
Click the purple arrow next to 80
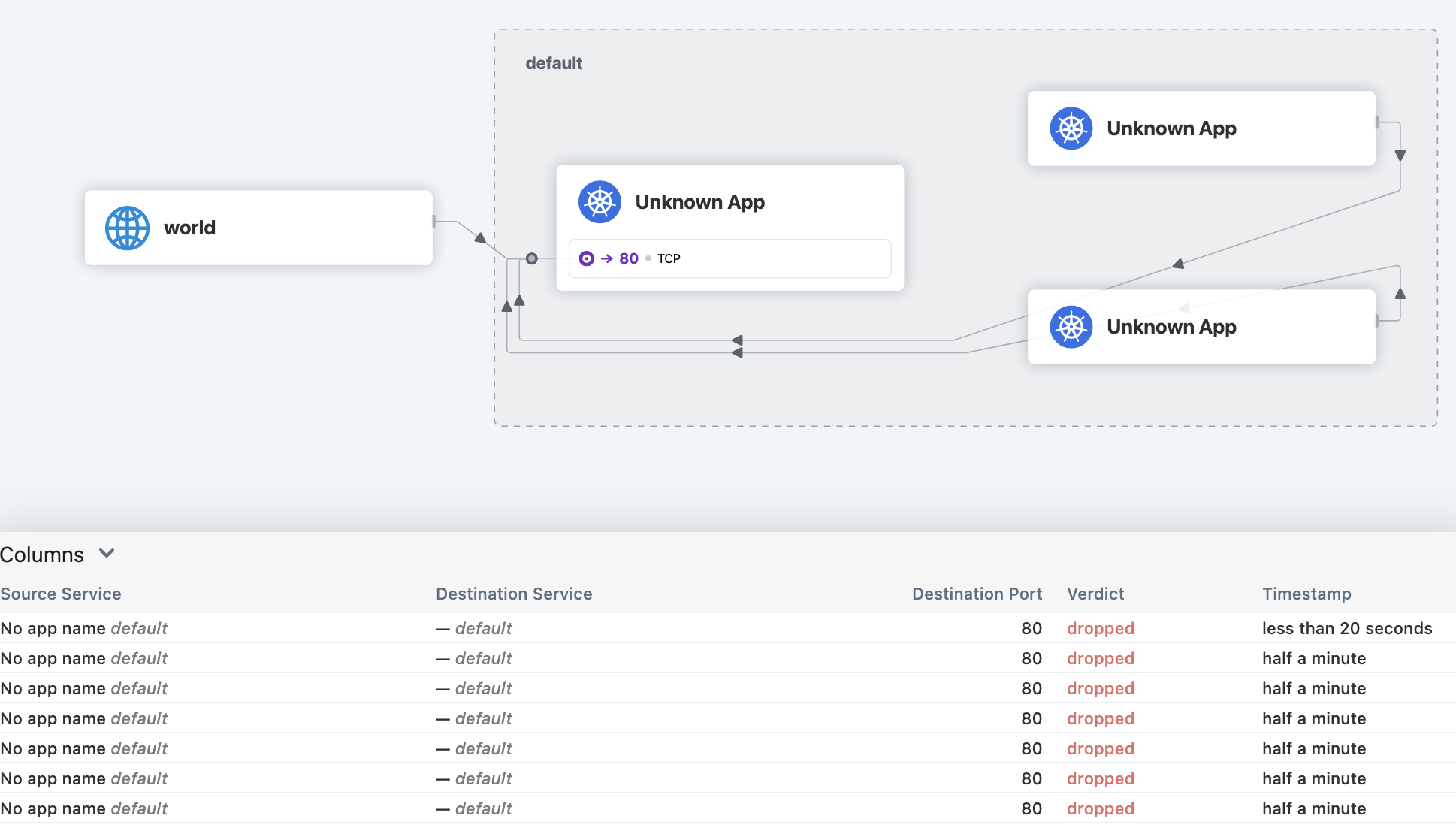pyautogui.click(x=606, y=258)
